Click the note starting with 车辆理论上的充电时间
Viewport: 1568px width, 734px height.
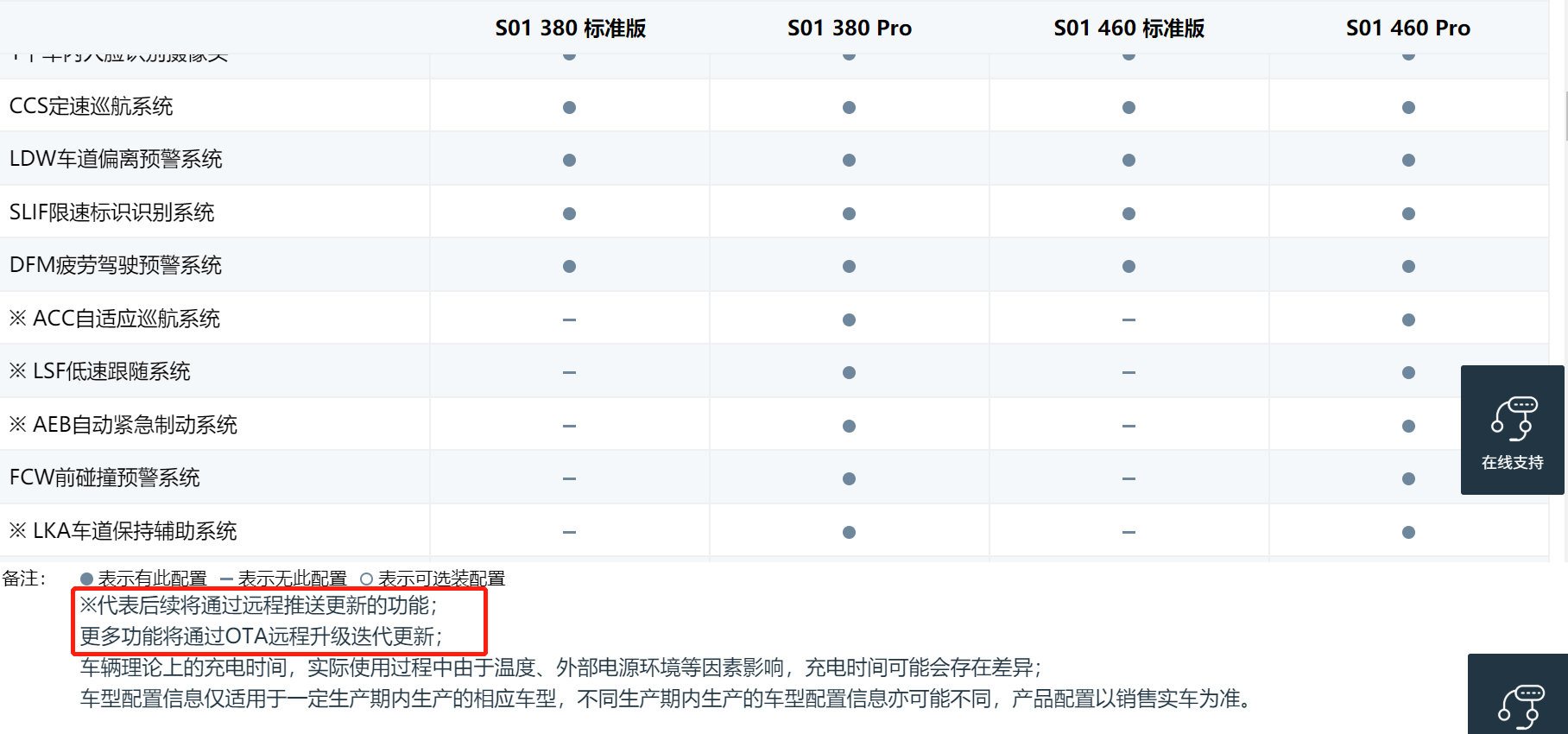[561, 668]
